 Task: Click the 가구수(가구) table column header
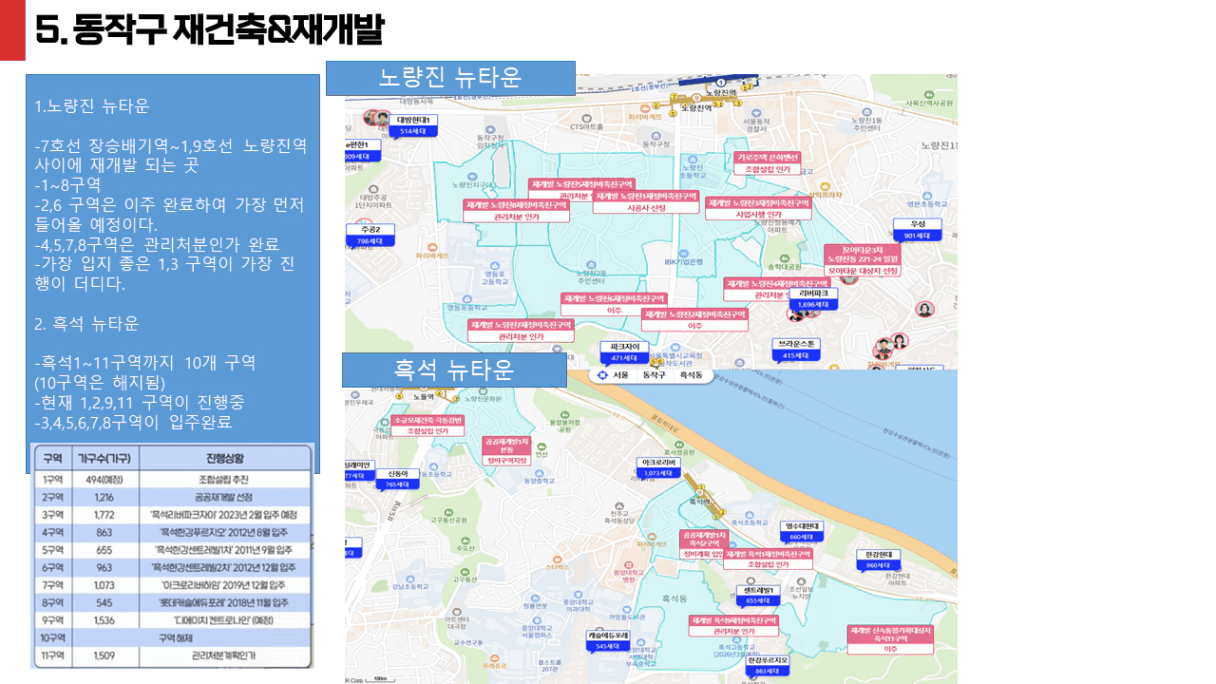coord(103,456)
